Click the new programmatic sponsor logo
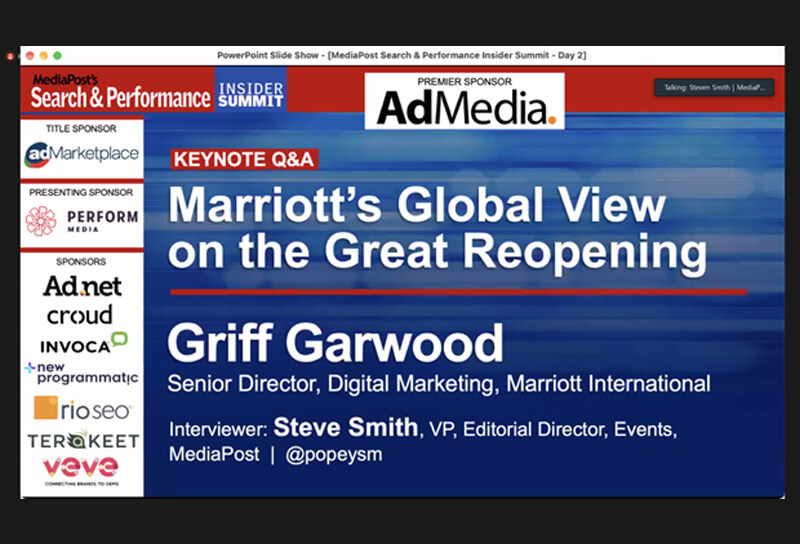 click(82, 373)
